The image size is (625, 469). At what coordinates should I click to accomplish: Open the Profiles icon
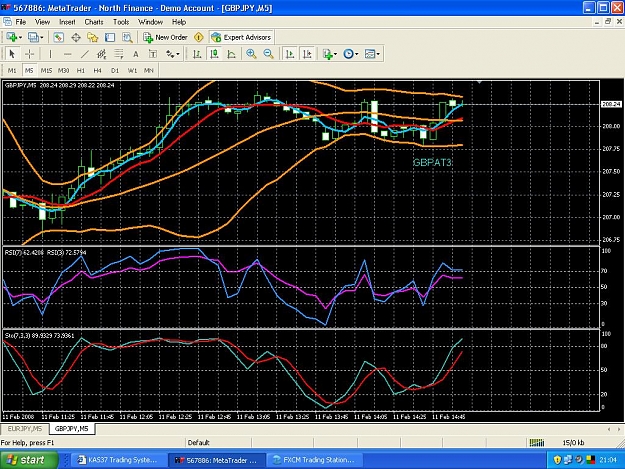coord(33,37)
